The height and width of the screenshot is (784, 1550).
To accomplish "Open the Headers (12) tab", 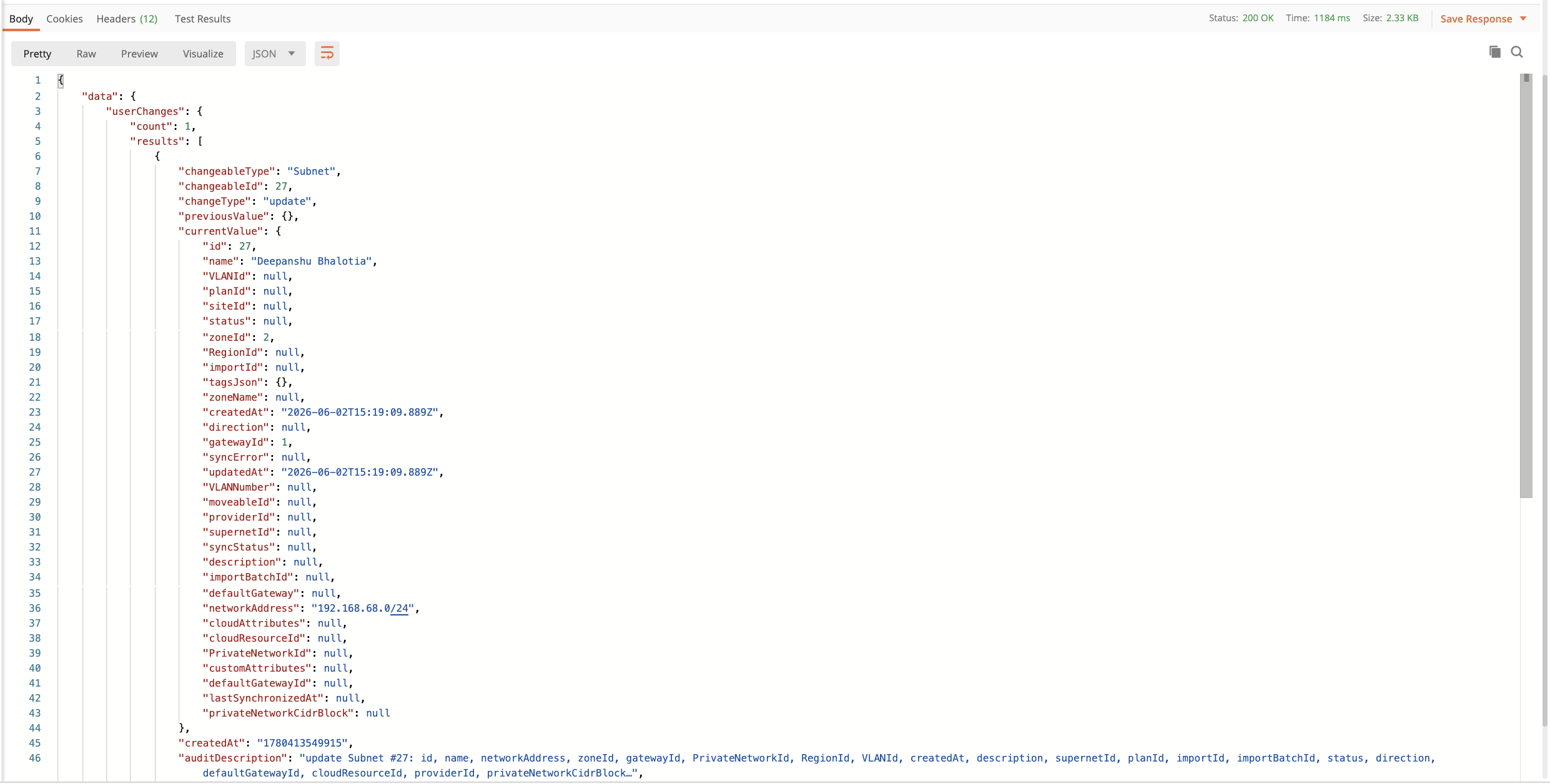I will click(127, 19).
